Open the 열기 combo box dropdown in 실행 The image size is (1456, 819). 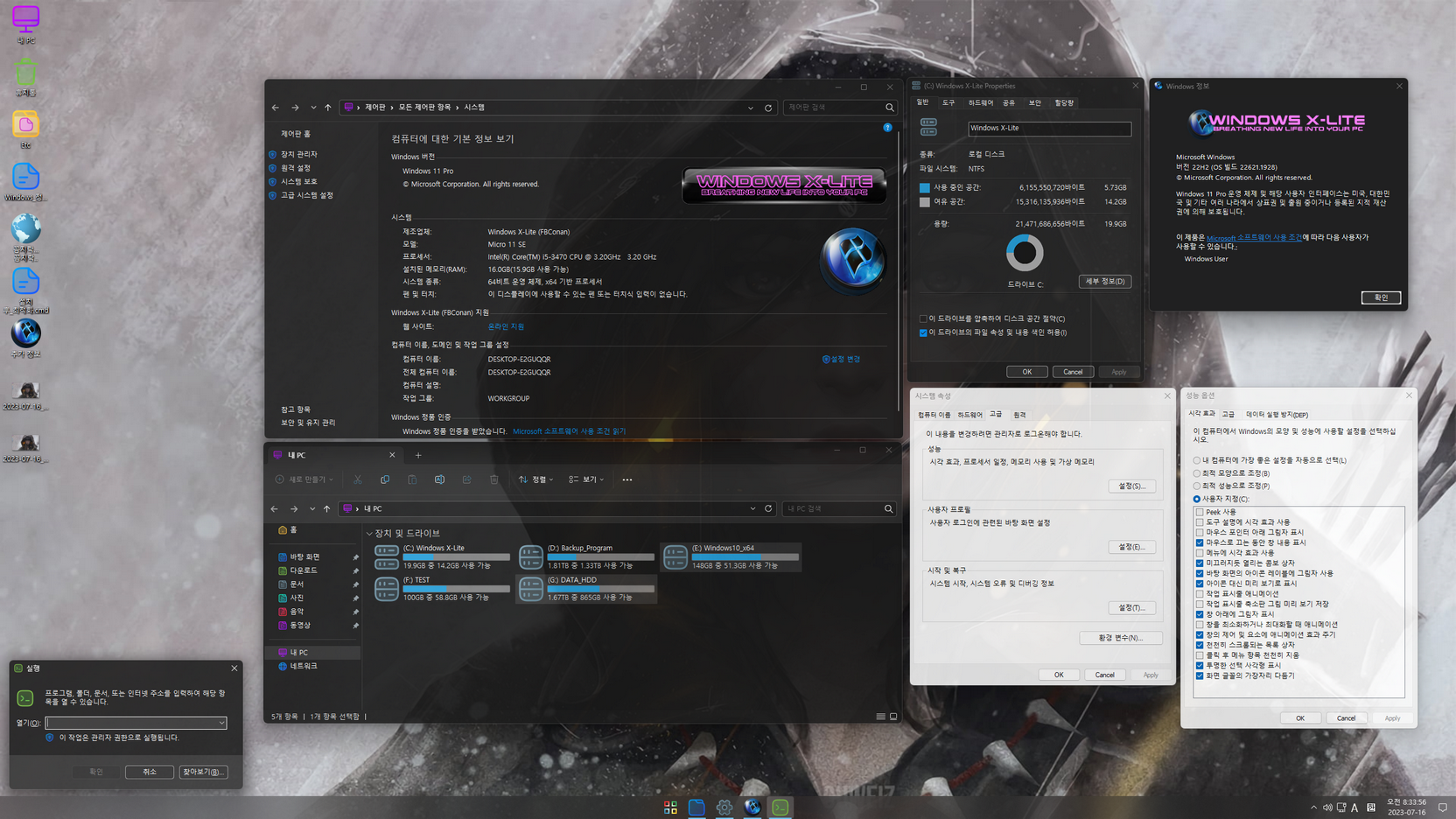[x=221, y=724]
